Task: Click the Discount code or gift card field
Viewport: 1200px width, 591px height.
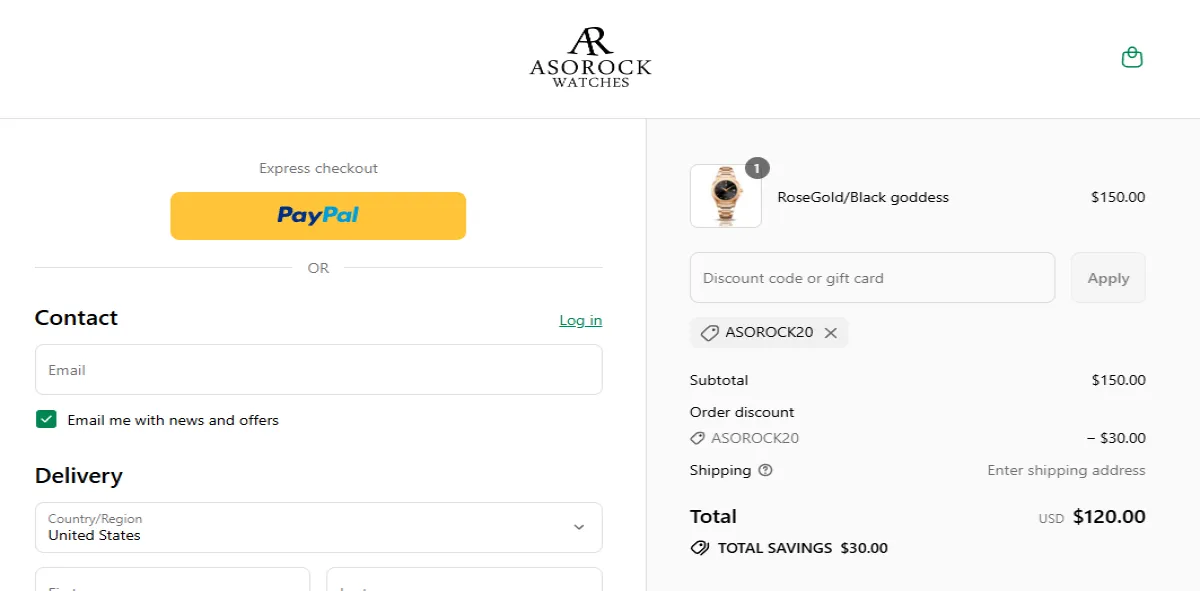Action: pos(872,277)
